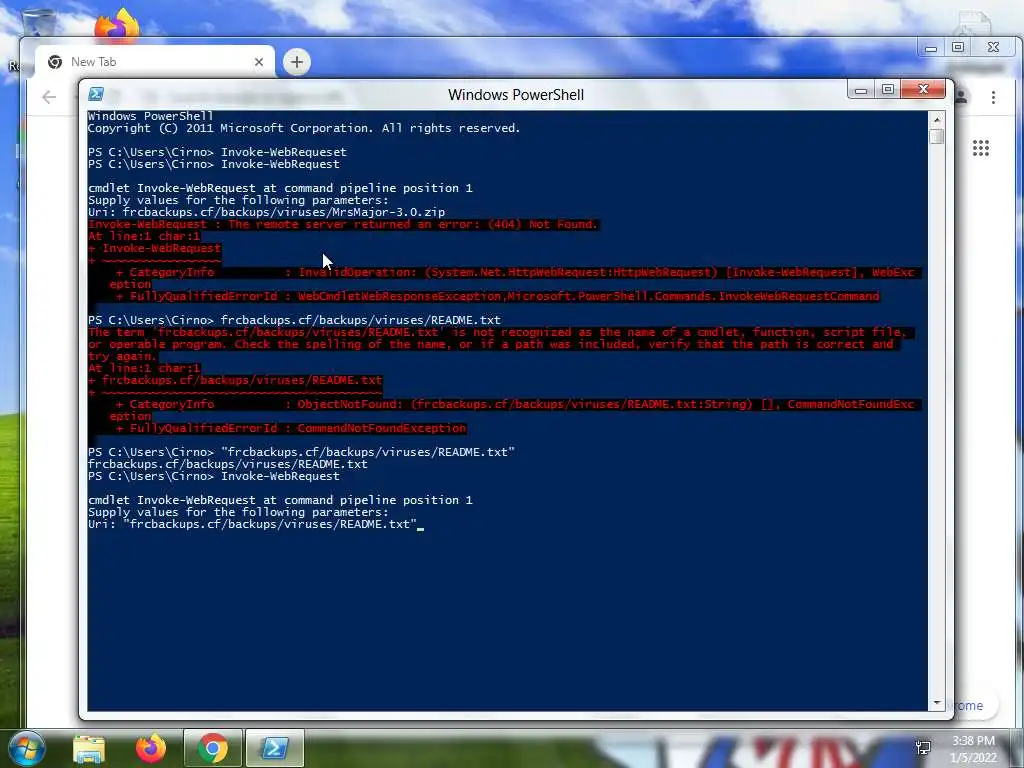
Task: Click the PowerShell scrollbar thumb
Action: [936, 136]
